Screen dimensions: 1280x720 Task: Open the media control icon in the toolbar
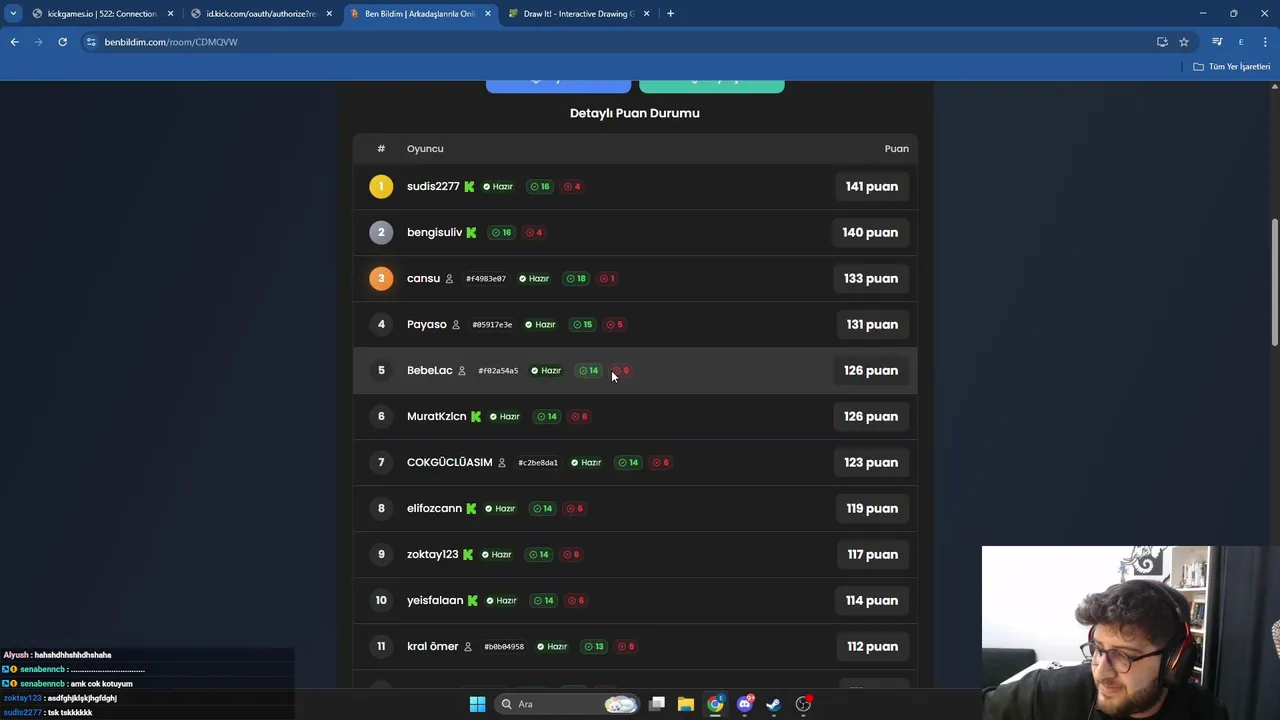(x=1217, y=42)
